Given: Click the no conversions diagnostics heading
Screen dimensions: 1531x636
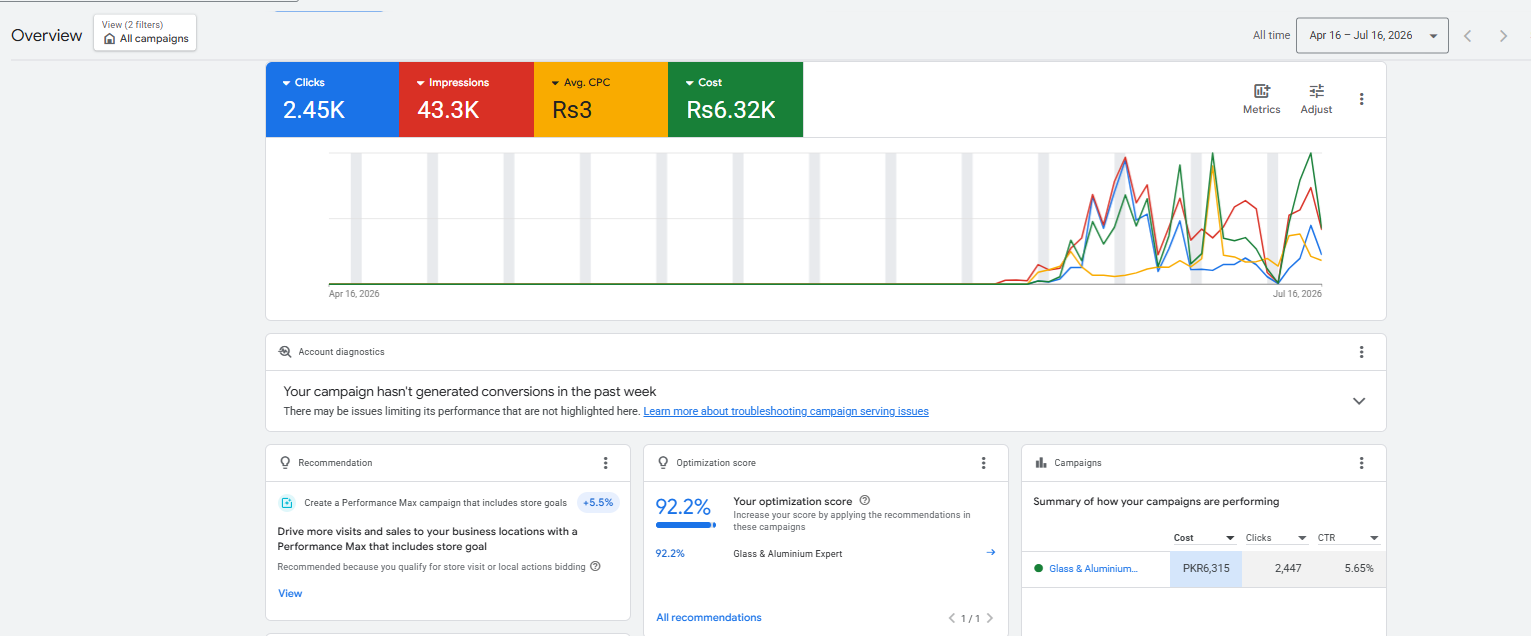Looking at the screenshot, I should tap(470, 391).
